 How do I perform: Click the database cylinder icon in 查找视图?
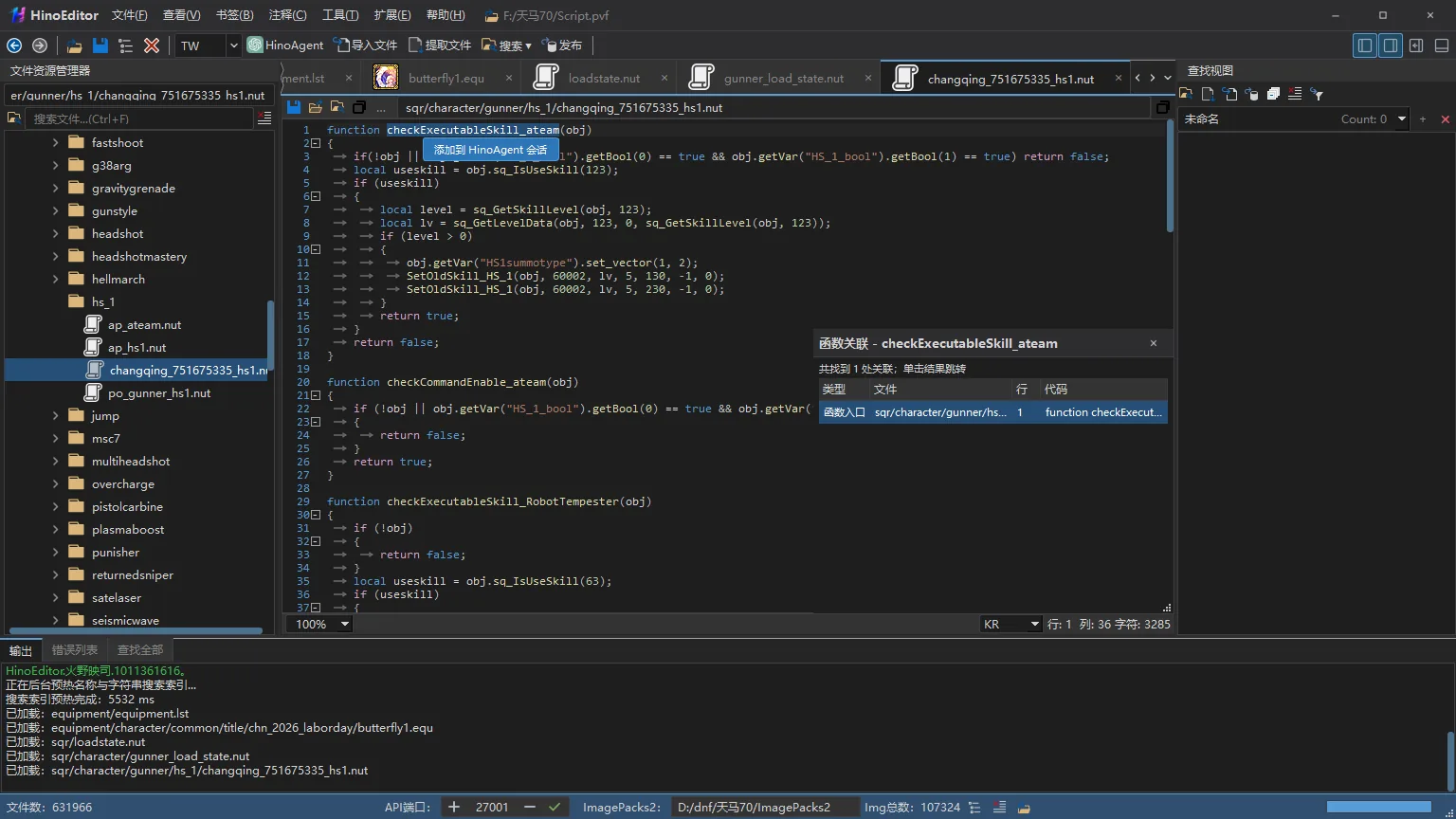[1251, 94]
